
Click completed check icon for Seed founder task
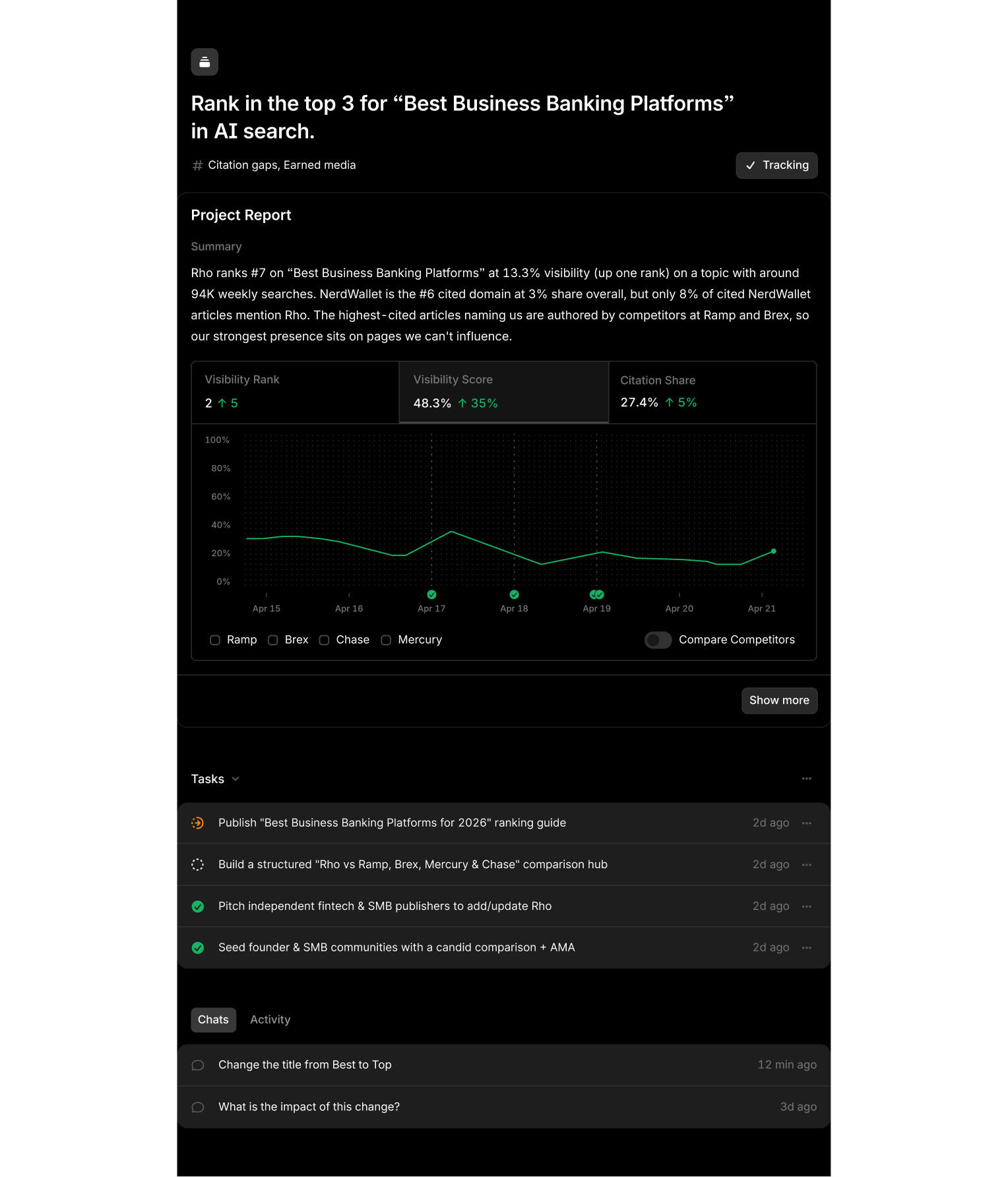coord(197,948)
